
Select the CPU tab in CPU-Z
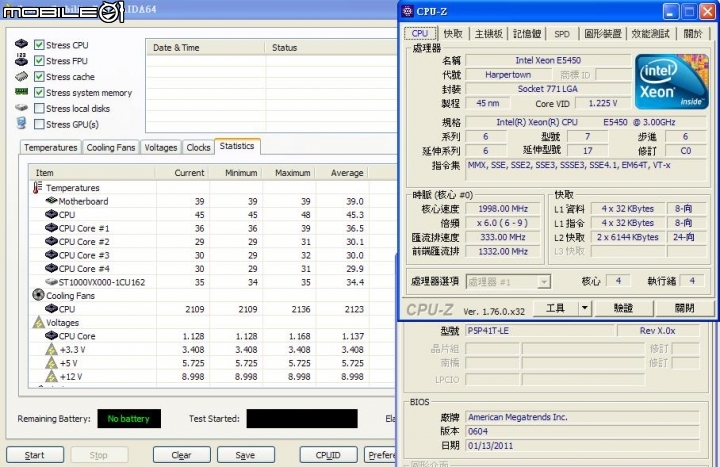point(420,34)
